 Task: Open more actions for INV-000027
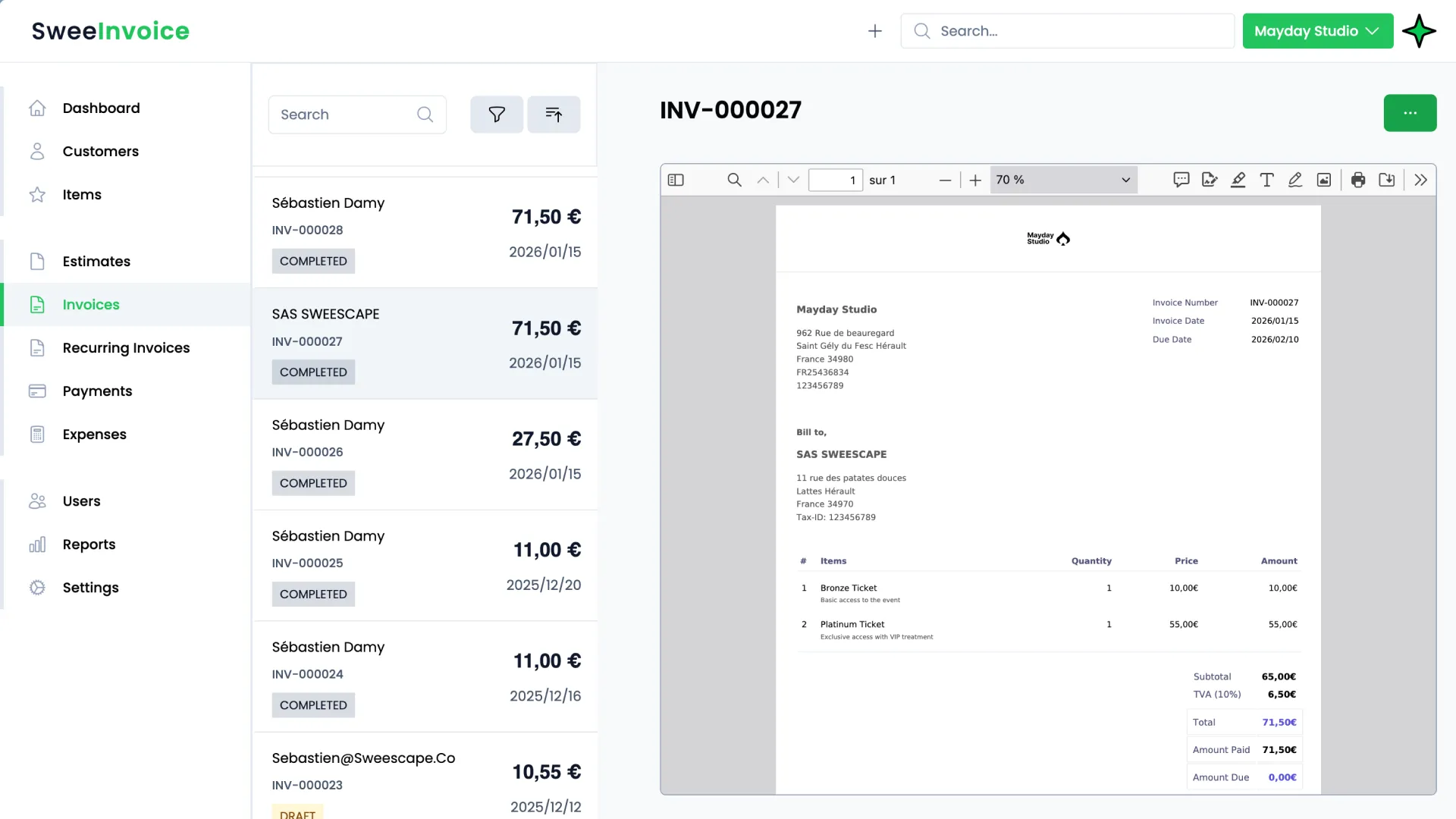tap(1410, 112)
